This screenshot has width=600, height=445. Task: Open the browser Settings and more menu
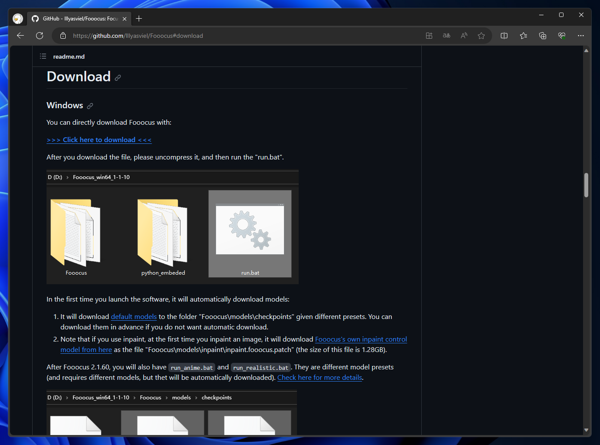pos(581,36)
